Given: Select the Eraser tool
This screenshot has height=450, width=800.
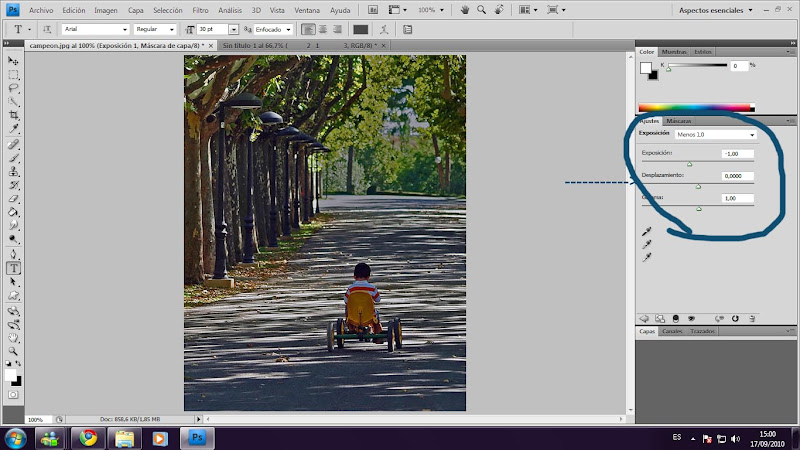Looking at the screenshot, I should tap(14, 198).
